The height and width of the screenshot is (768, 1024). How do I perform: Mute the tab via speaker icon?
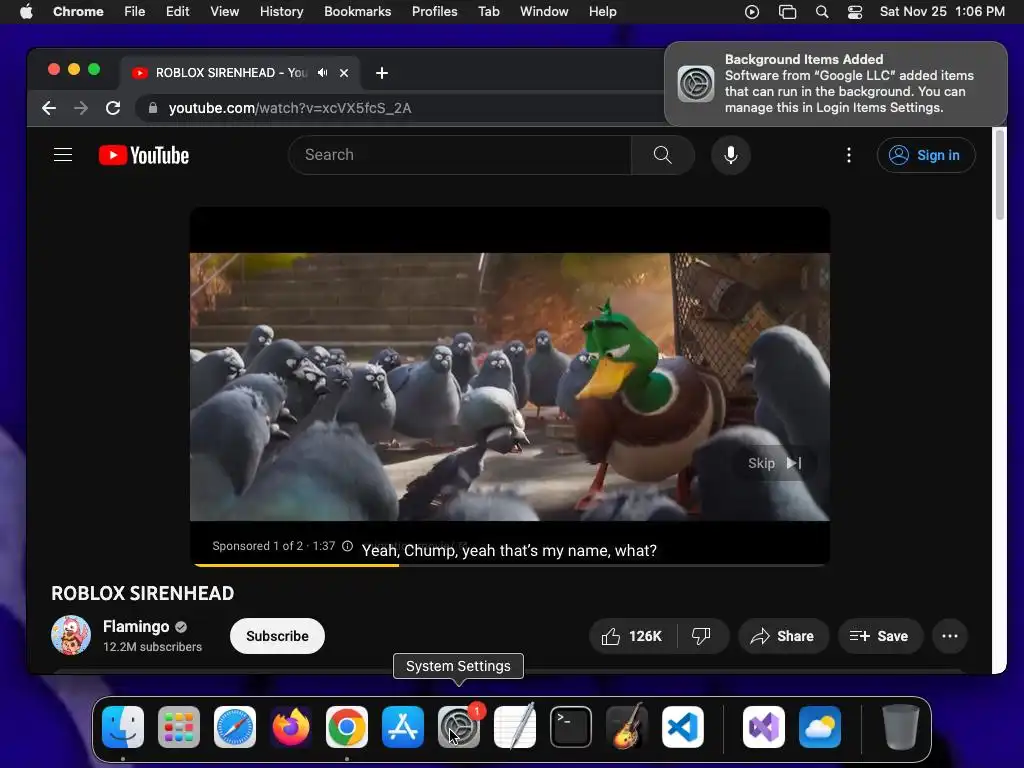(323, 72)
